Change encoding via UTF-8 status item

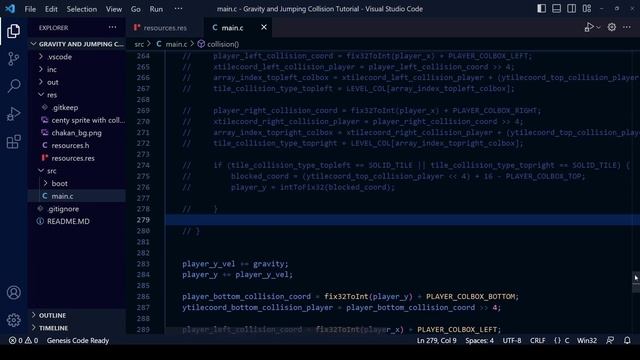point(511,340)
